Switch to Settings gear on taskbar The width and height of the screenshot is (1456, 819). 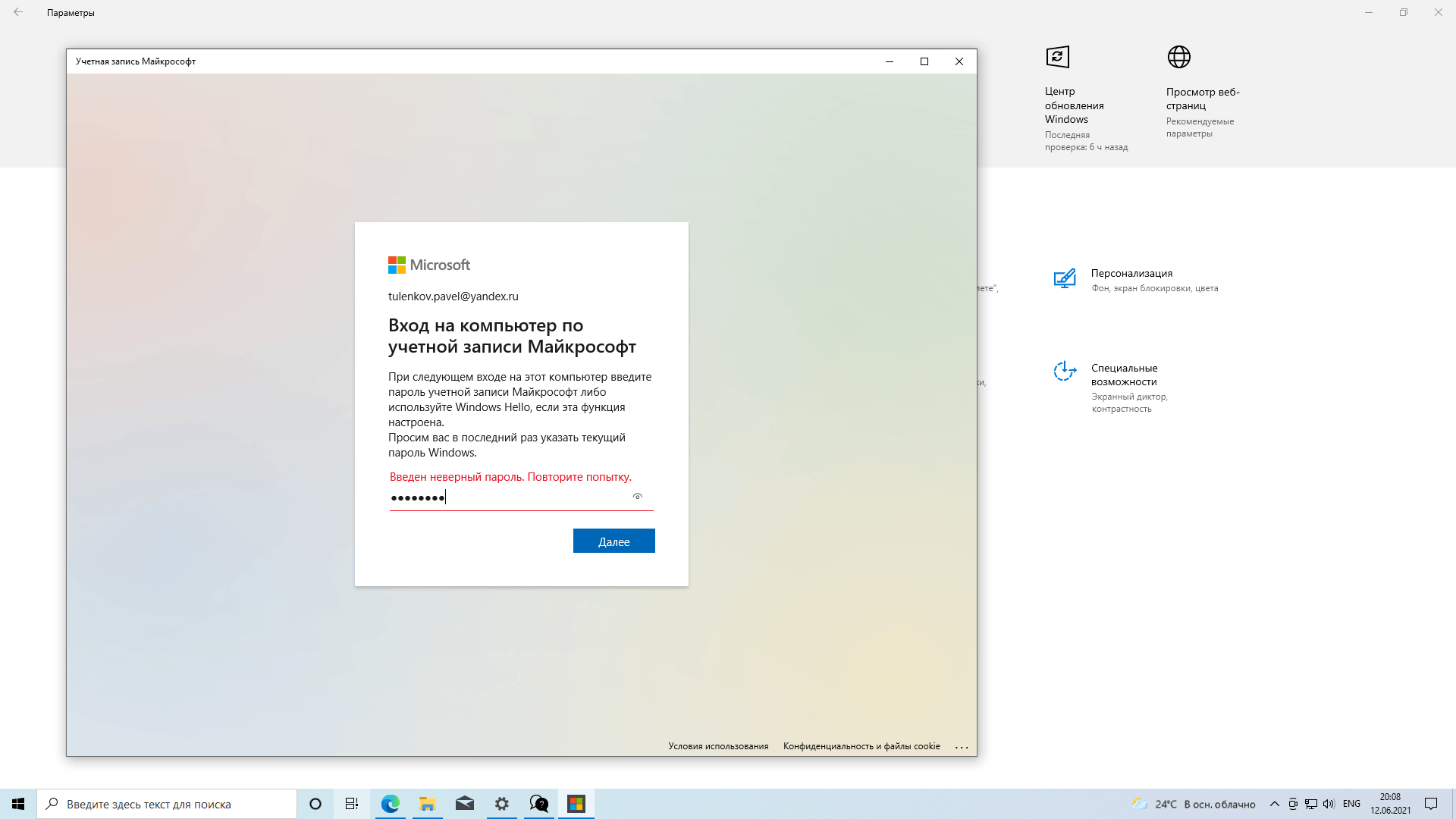tap(502, 804)
